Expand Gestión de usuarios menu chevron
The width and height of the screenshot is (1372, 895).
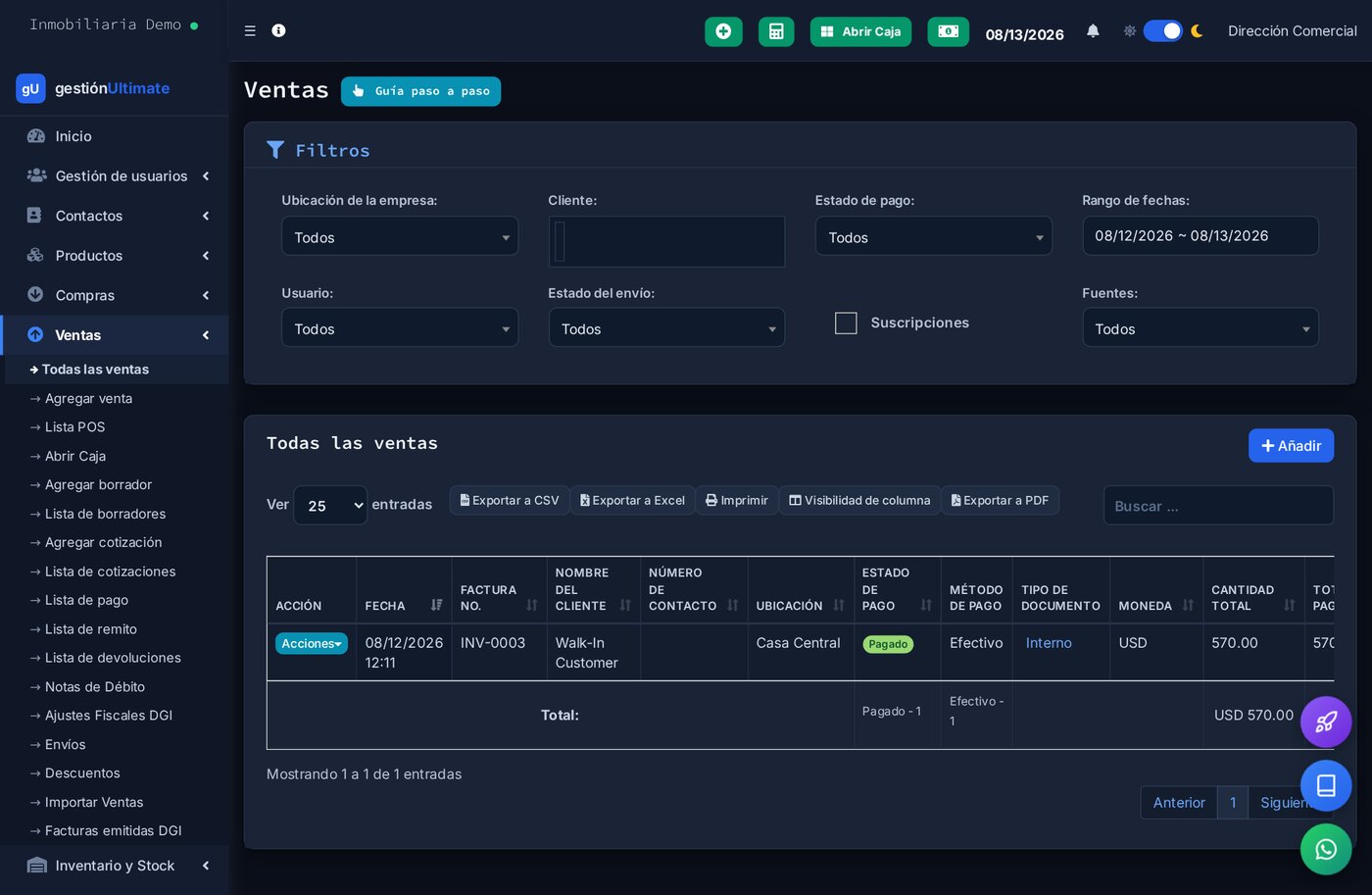click(206, 175)
